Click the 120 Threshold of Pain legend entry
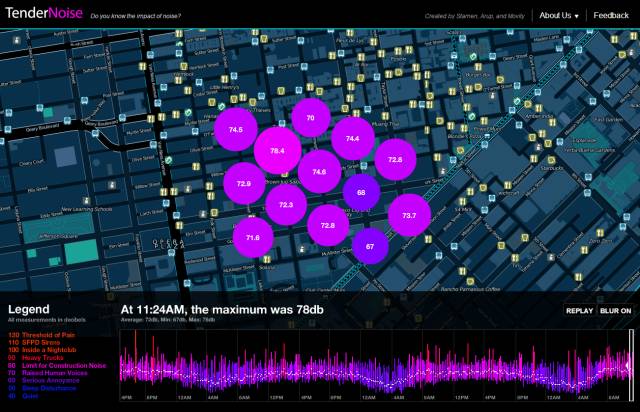Viewport: 640px width, 412px height. pos(42,335)
